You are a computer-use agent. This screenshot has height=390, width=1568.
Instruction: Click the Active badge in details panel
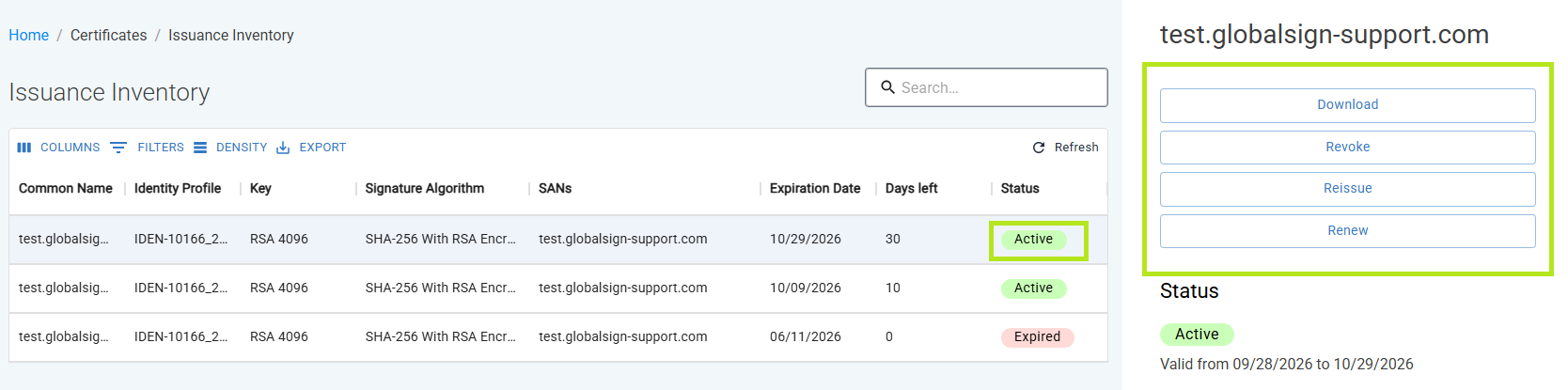(x=1197, y=334)
